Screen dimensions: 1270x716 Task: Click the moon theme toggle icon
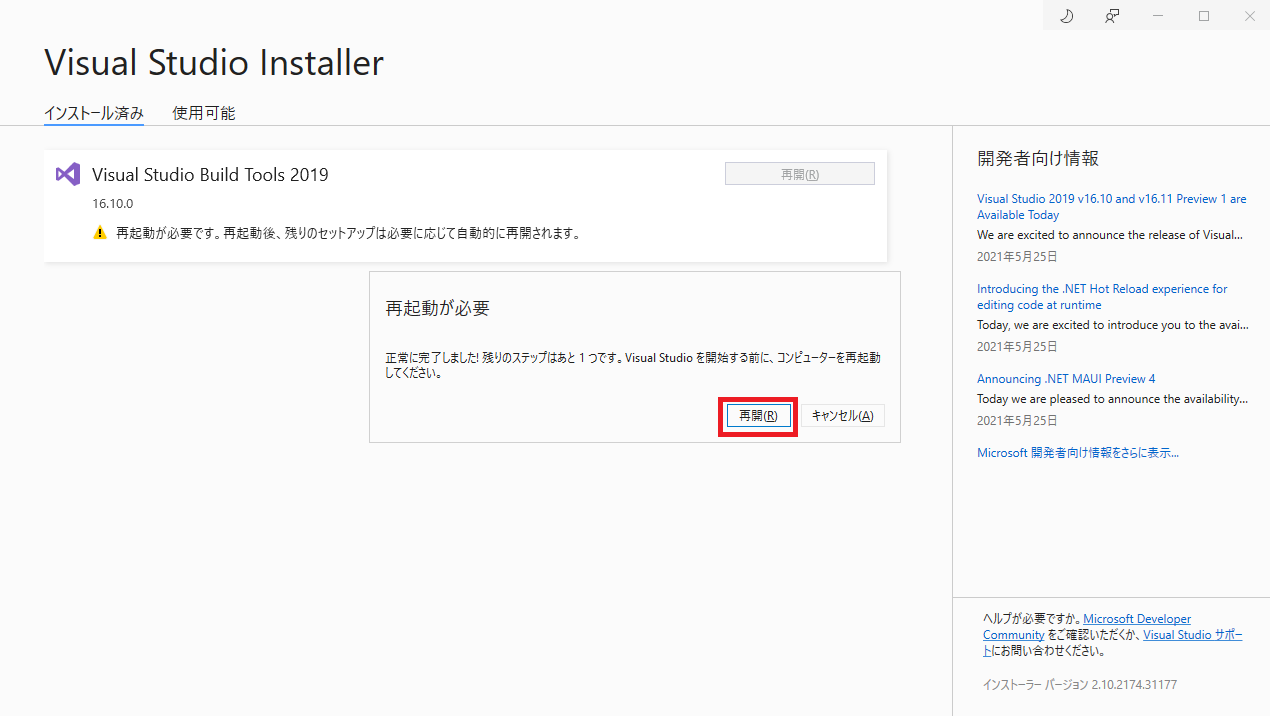point(1066,16)
